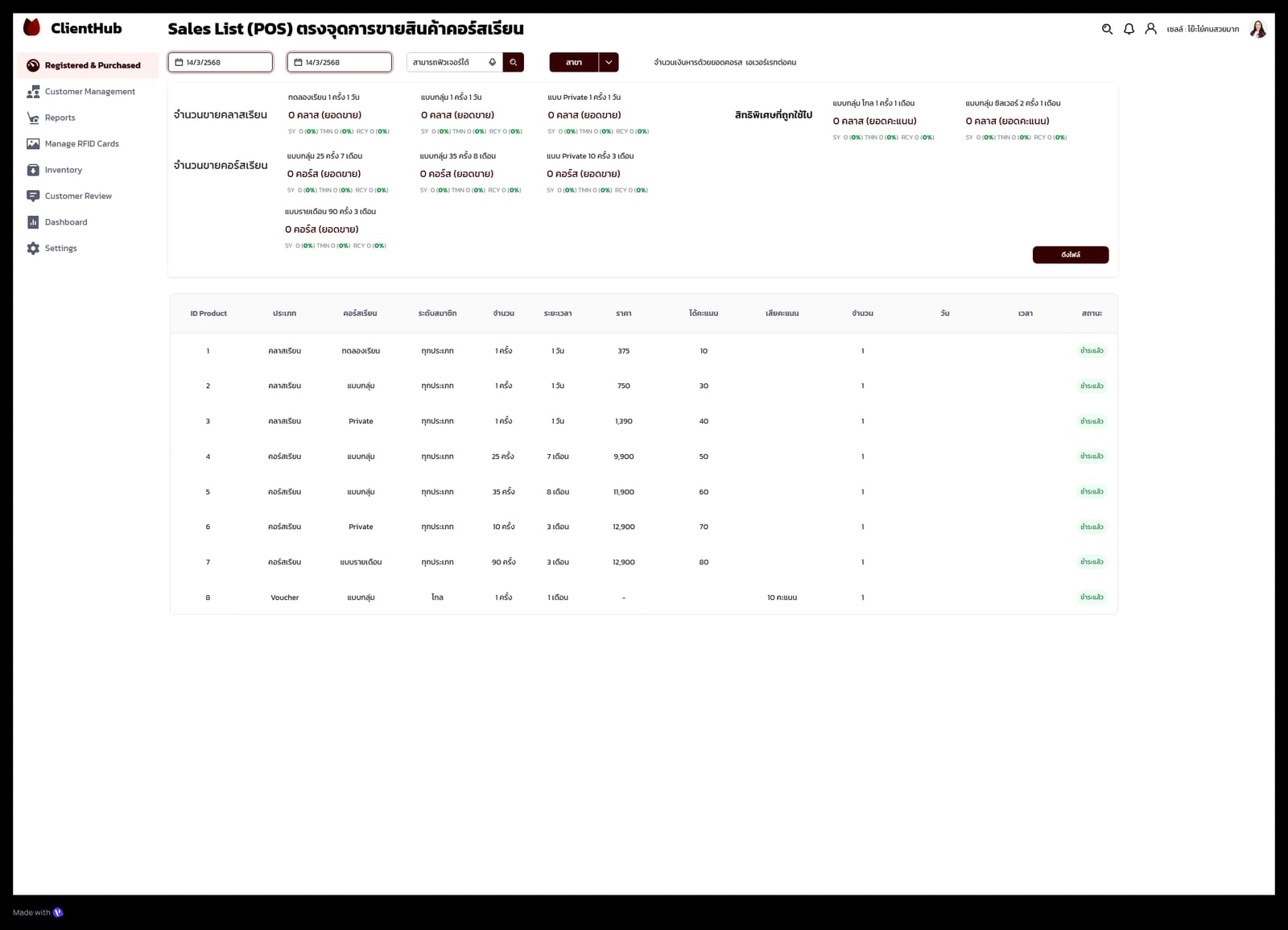Click the calendar icon in the second date field
Viewport: 1288px width, 930px height.
click(298, 62)
